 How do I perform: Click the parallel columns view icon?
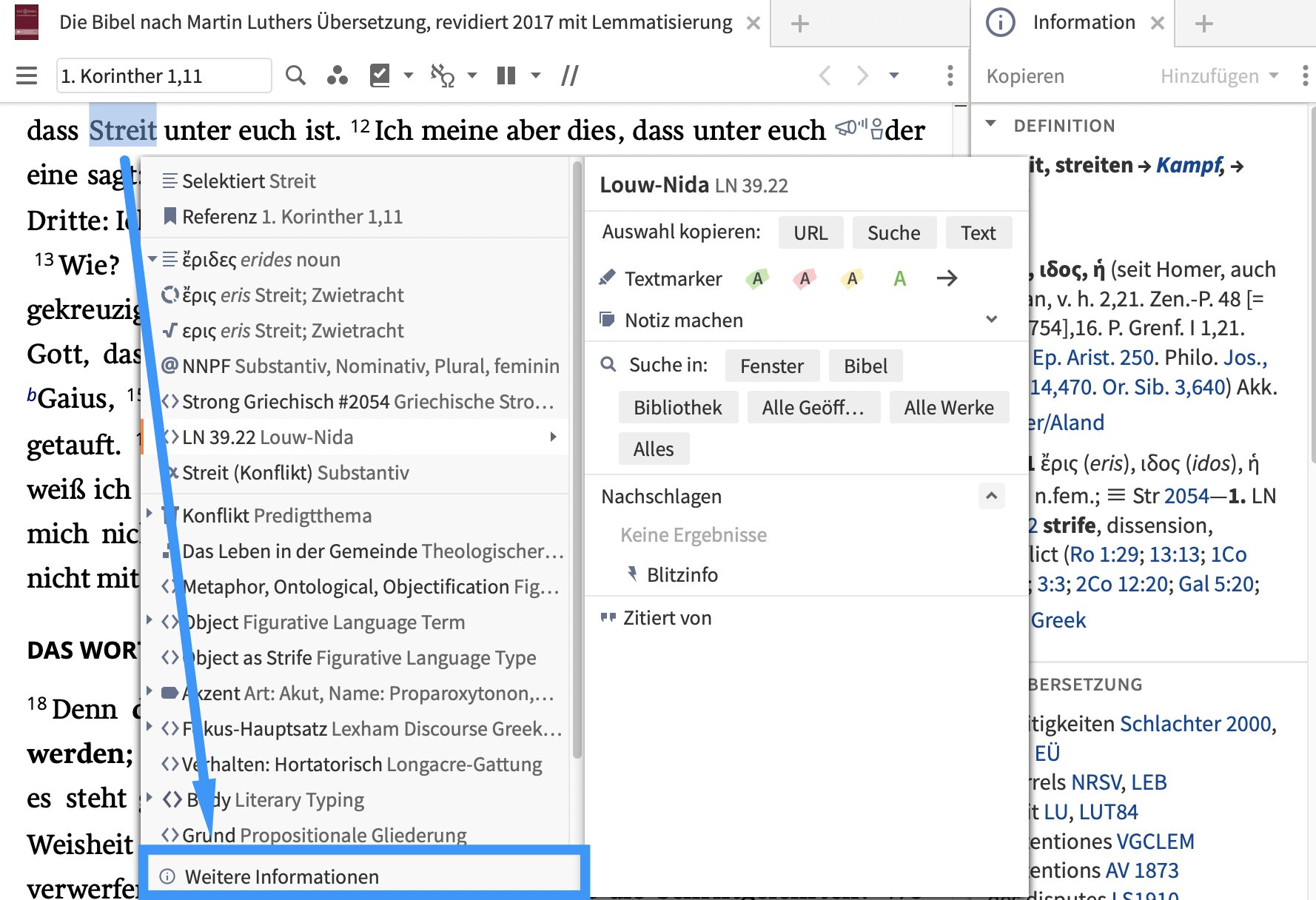[x=506, y=75]
